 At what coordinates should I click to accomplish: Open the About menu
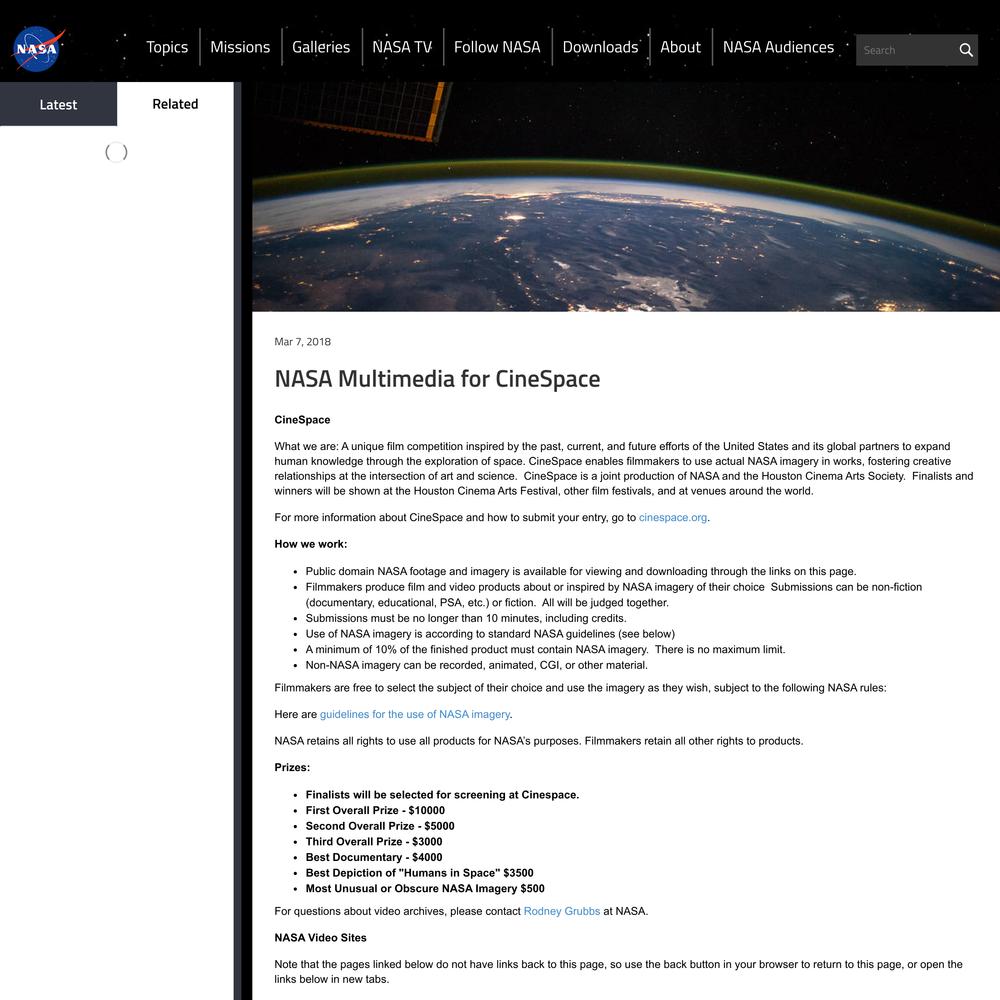[x=680, y=47]
